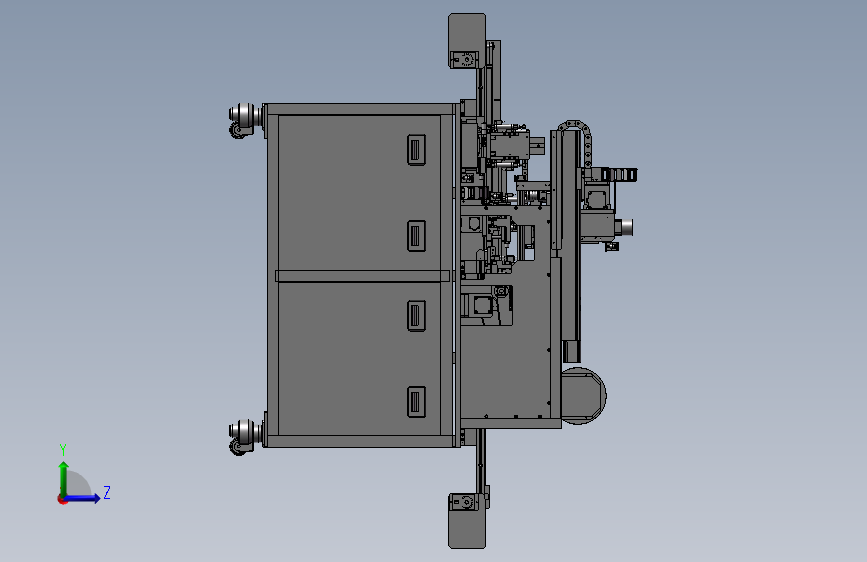Screen dimensions: 867x562
Task: Select the upper caster wheel on the cabinet
Action: pos(245,120)
